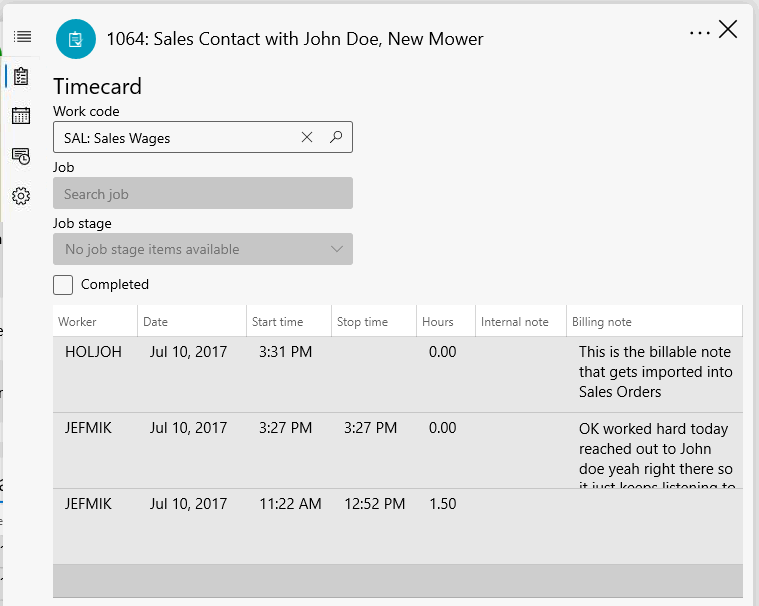Open the hamburger list menu icon
The image size is (759, 606).
(x=22, y=37)
